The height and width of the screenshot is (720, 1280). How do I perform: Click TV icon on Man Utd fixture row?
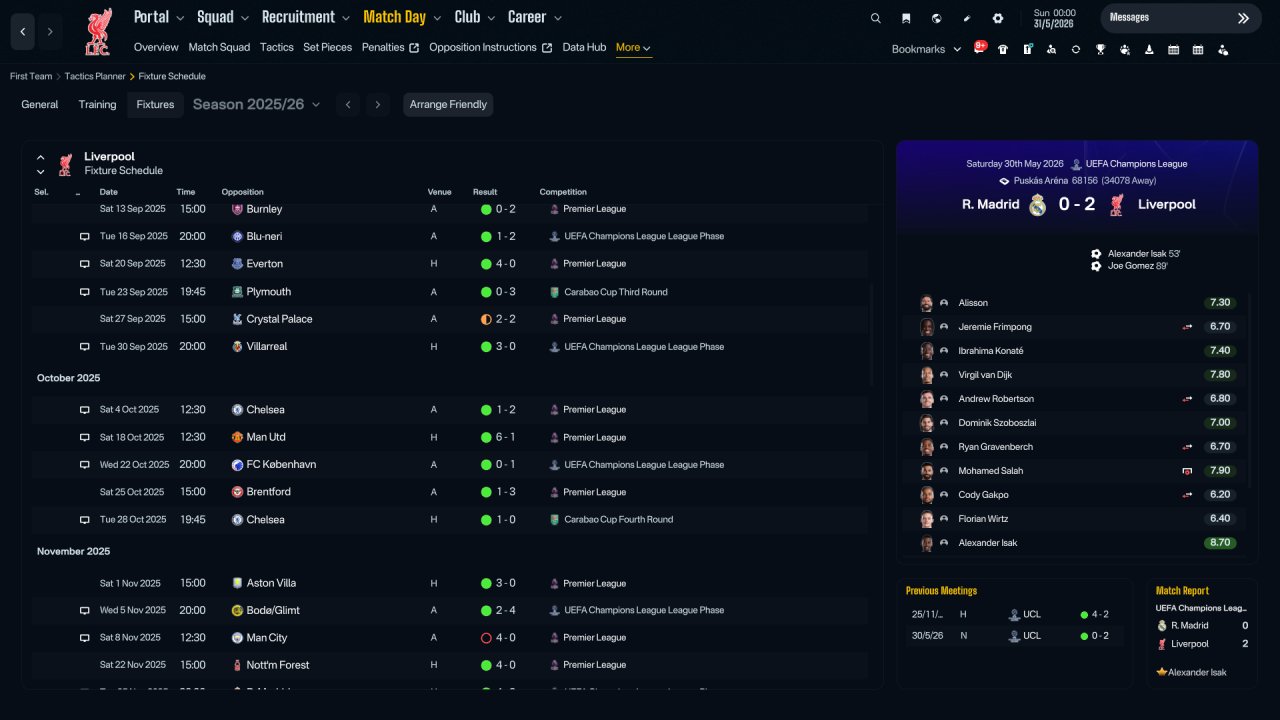tap(85, 437)
